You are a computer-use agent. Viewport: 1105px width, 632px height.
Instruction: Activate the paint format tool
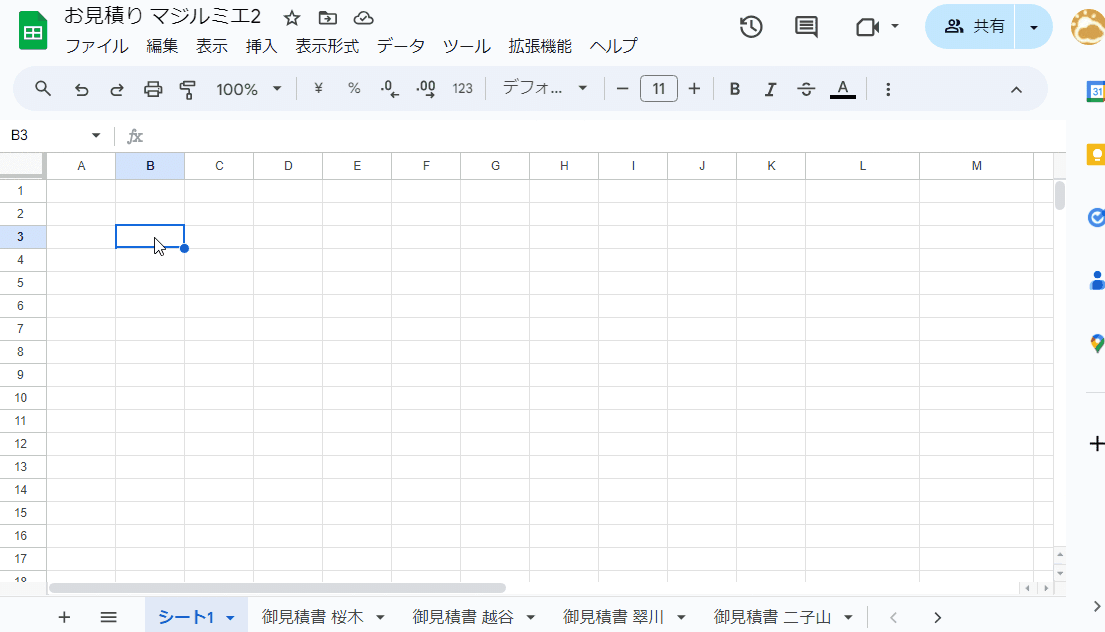(187, 89)
